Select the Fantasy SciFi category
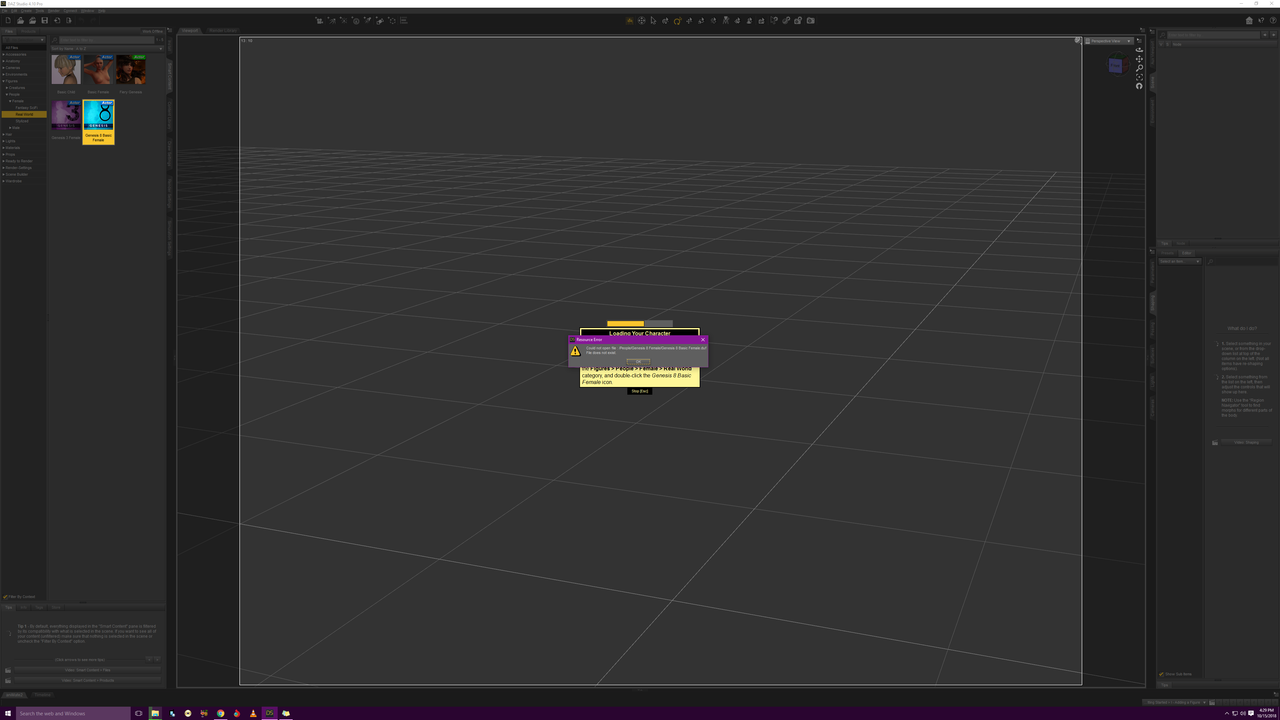Viewport: 1280px width, 720px height. (x=26, y=107)
